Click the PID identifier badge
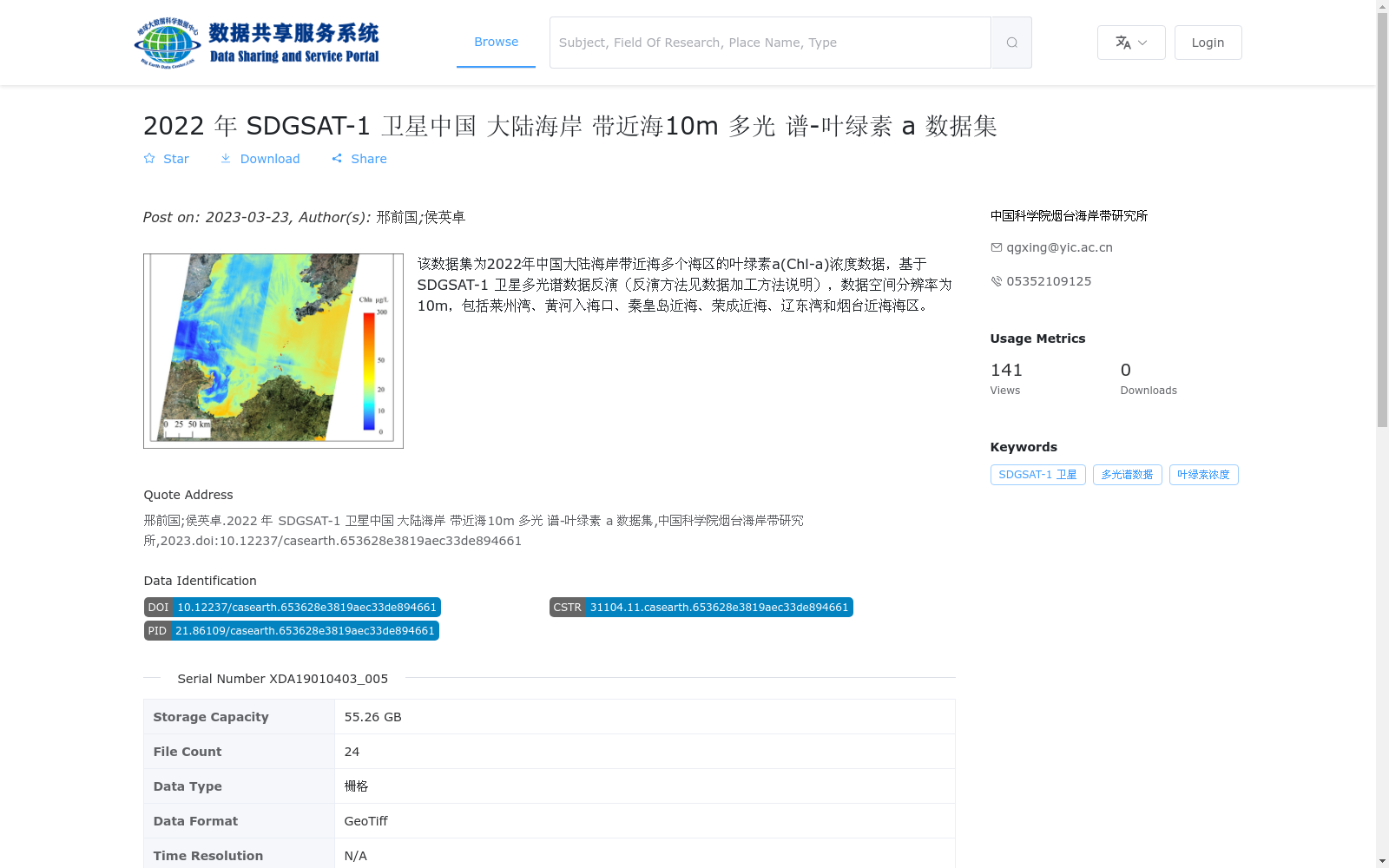Image resolution: width=1389 pixels, height=868 pixels. (x=292, y=631)
